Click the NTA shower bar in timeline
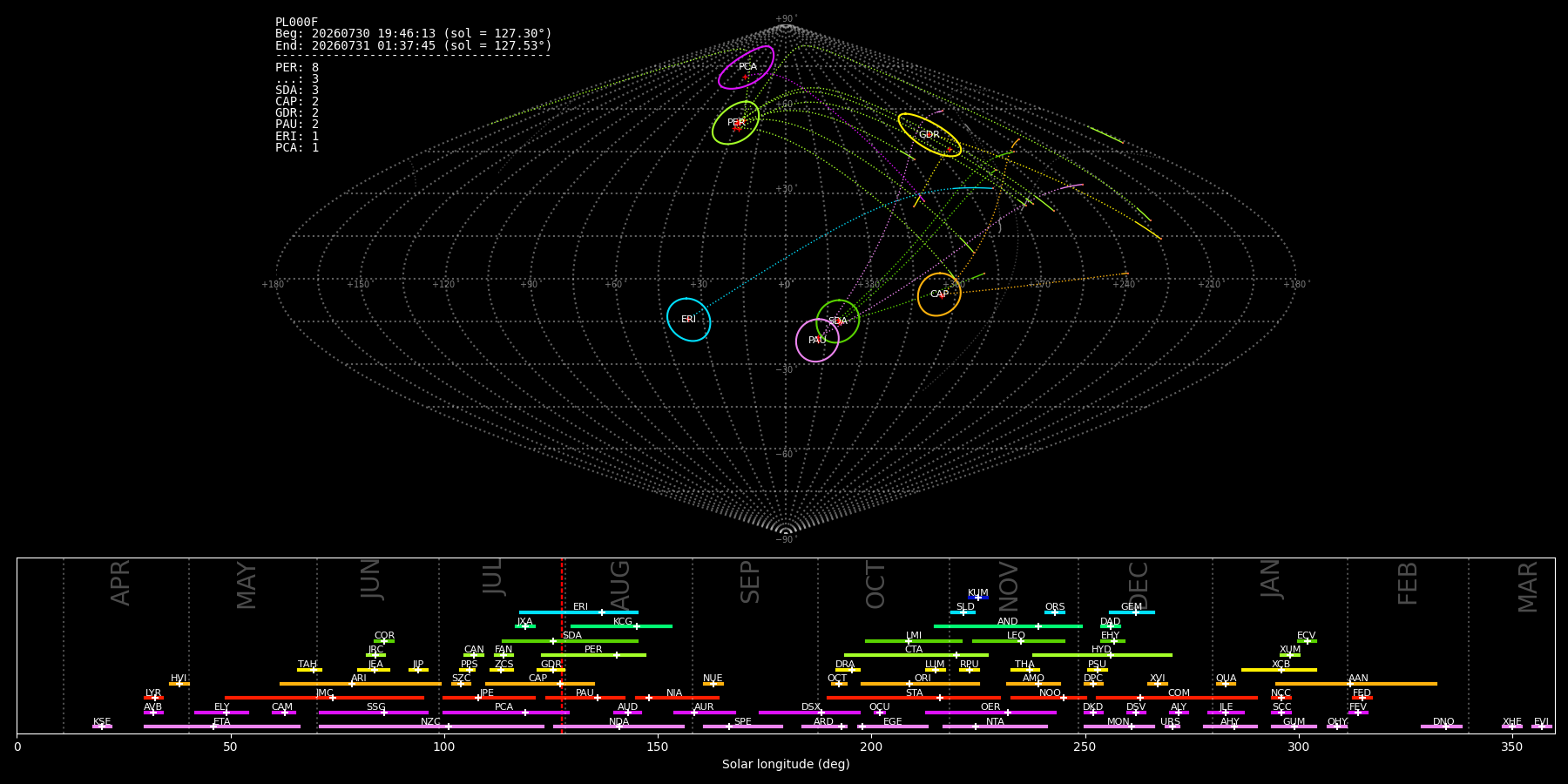 click(x=995, y=727)
